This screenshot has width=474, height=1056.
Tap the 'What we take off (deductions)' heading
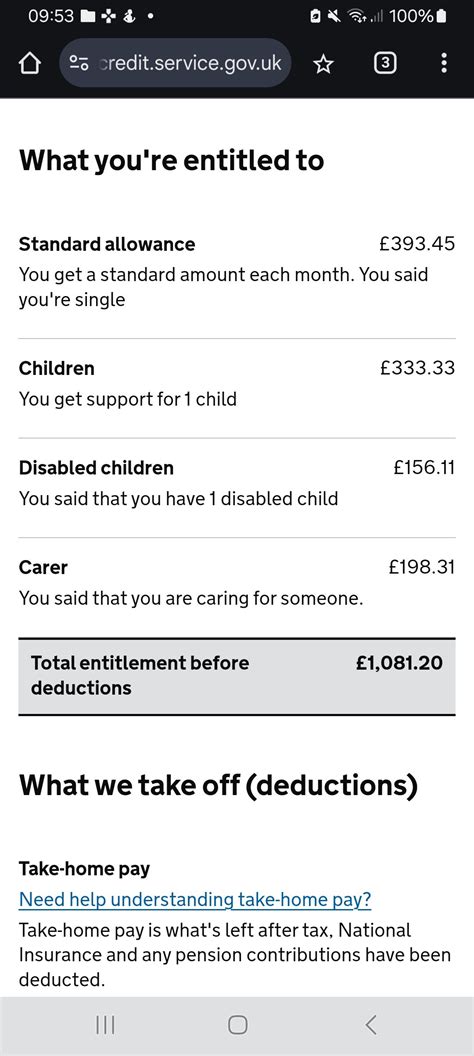coord(218,785)
